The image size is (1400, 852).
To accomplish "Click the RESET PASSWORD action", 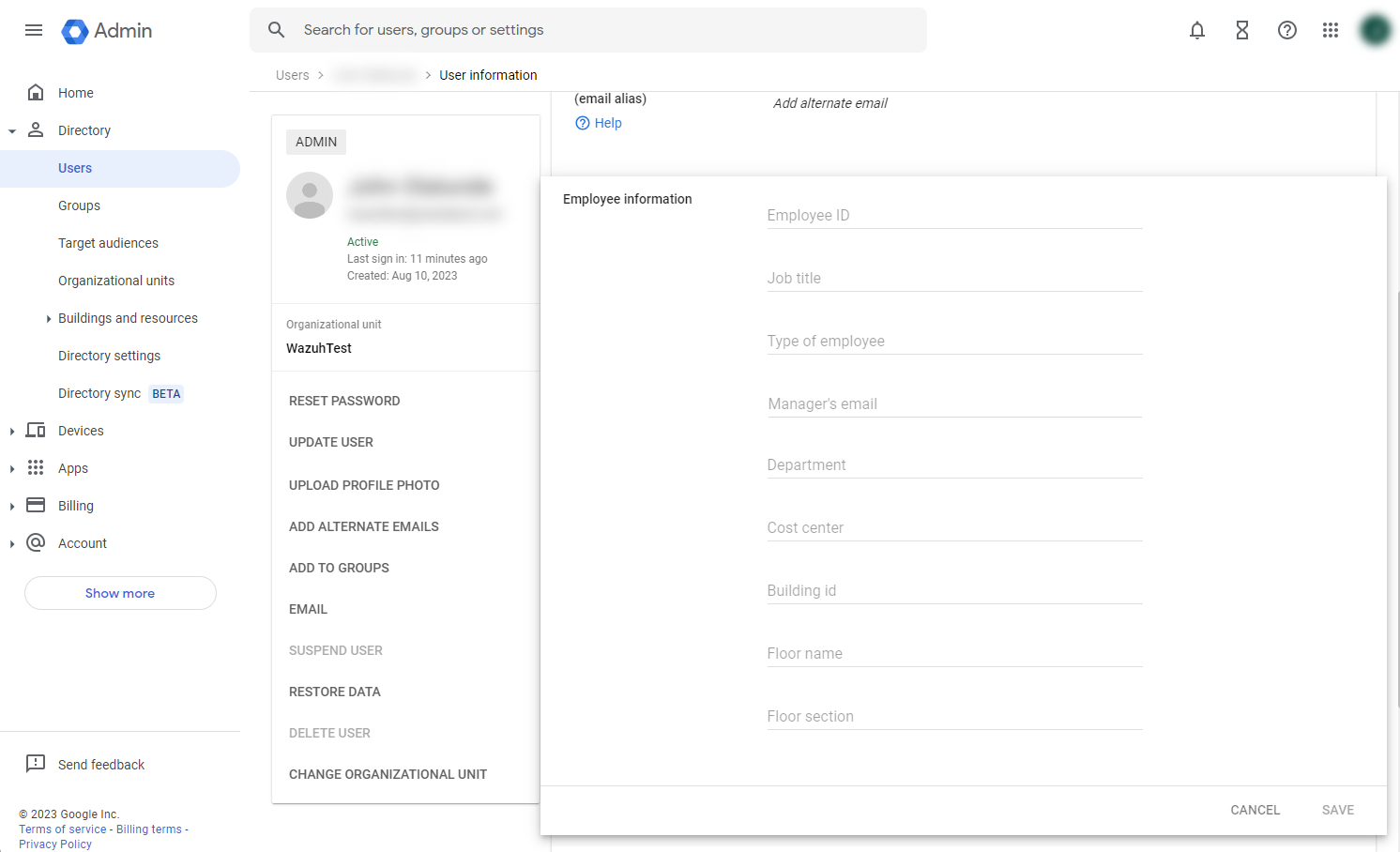I will point(344,401).
